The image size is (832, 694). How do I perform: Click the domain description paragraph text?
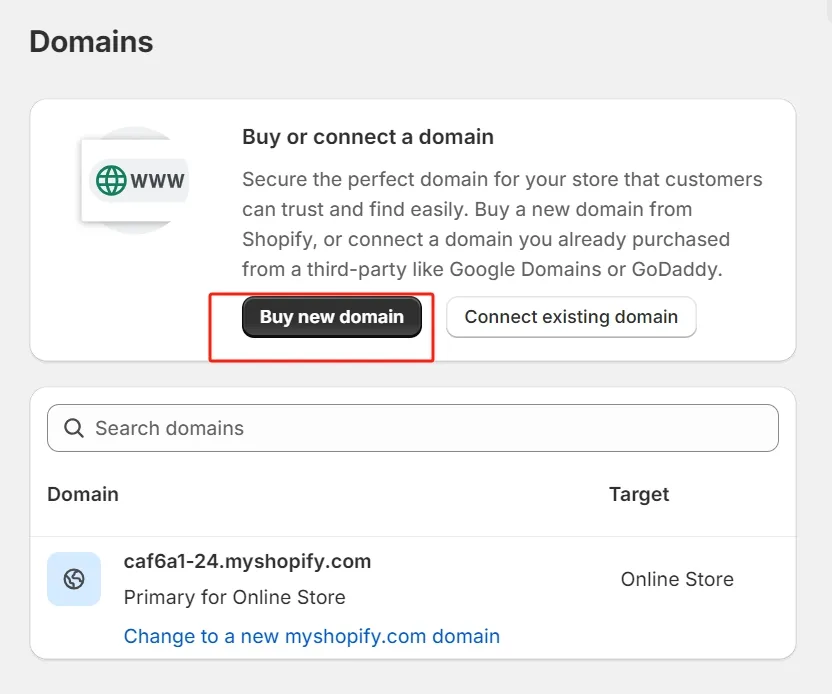coord(502,225)
